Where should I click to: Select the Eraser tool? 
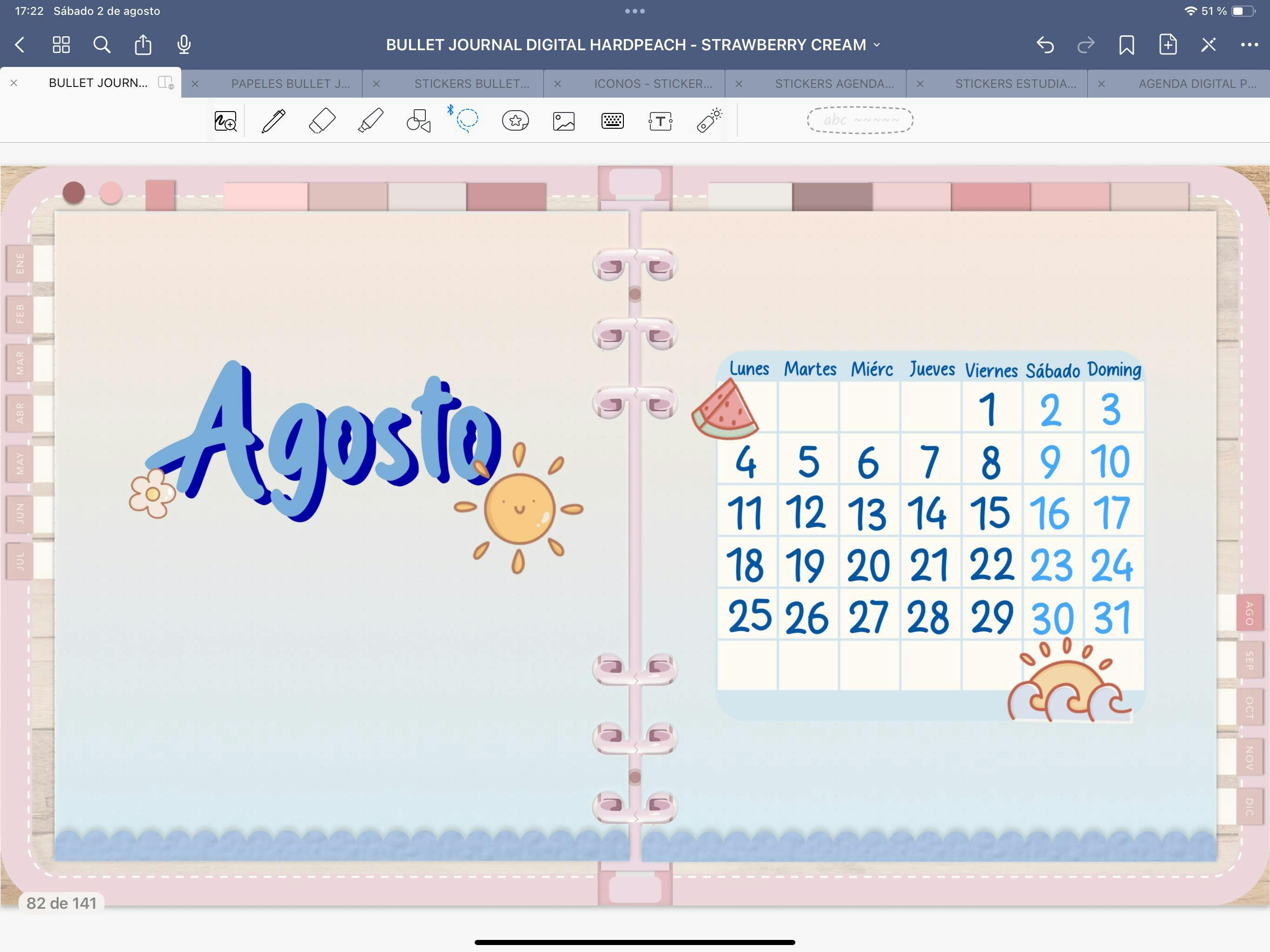click(x=322, y=121)
